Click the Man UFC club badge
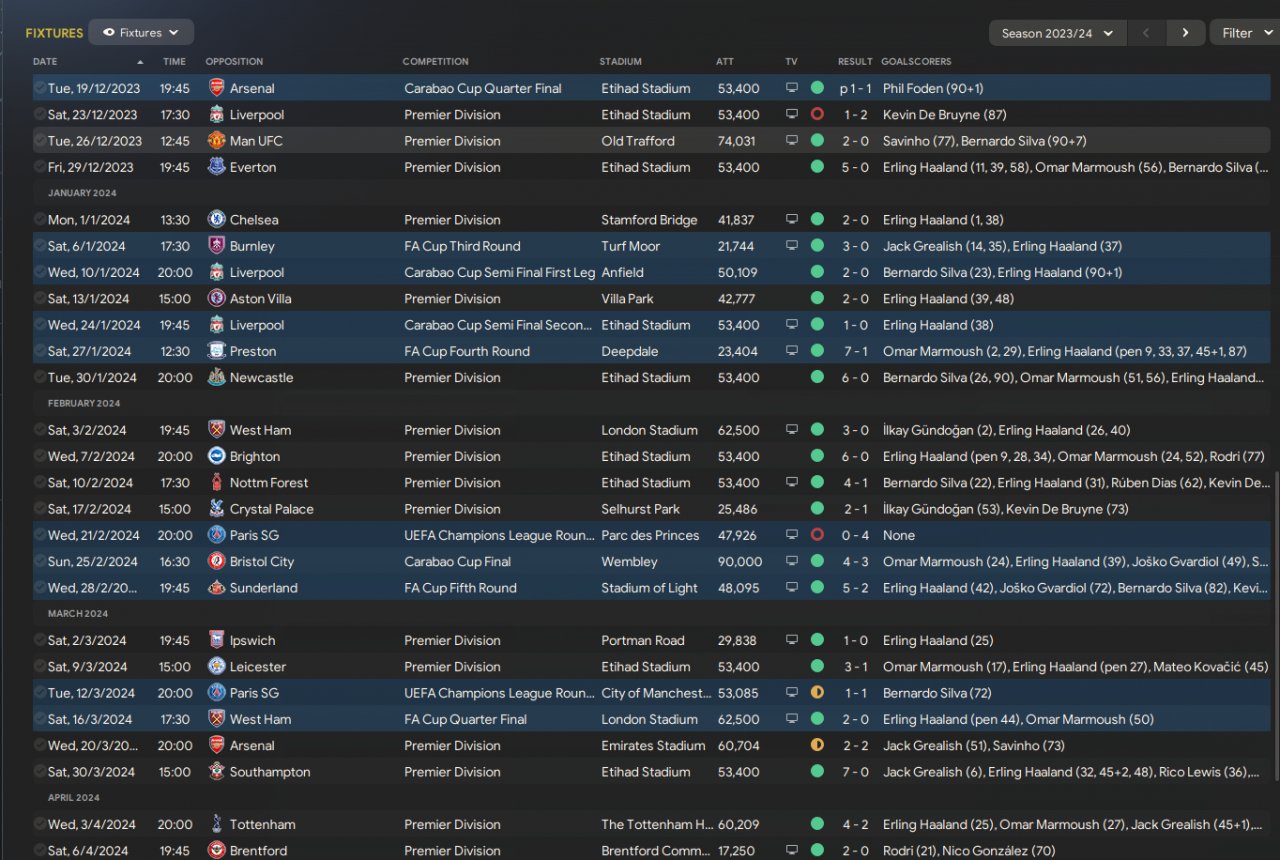 pyautogui.click(x=216, y=141)
